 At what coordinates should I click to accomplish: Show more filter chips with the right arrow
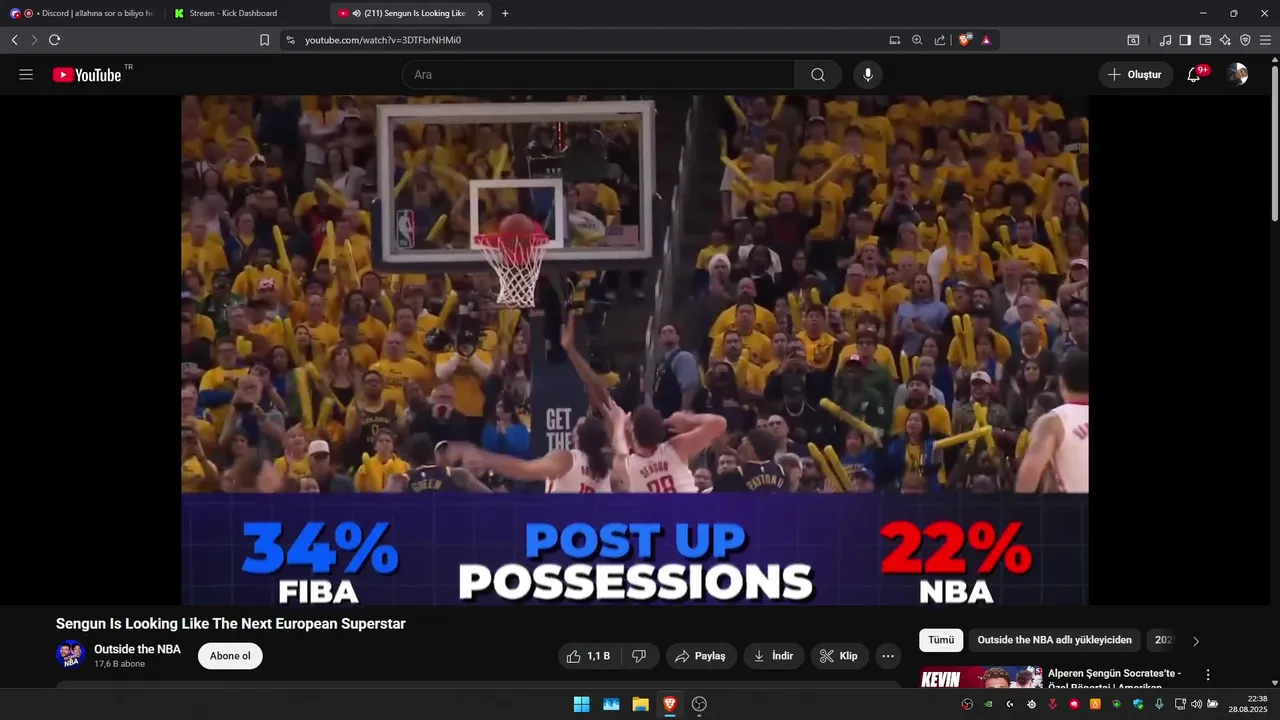(x=1196, y=641)
